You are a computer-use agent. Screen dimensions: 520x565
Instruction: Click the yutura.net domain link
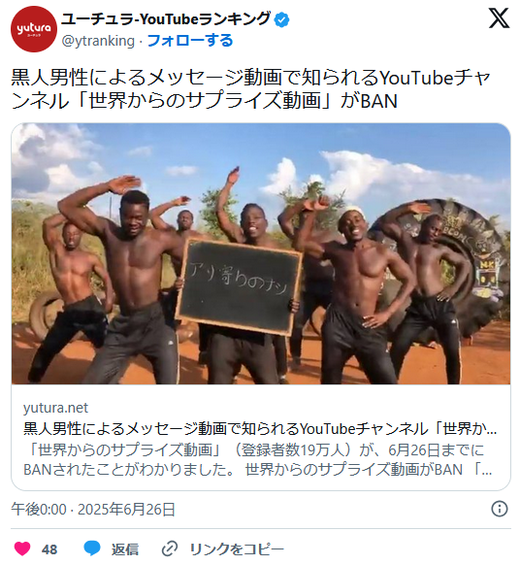click(x=55, y=408)
